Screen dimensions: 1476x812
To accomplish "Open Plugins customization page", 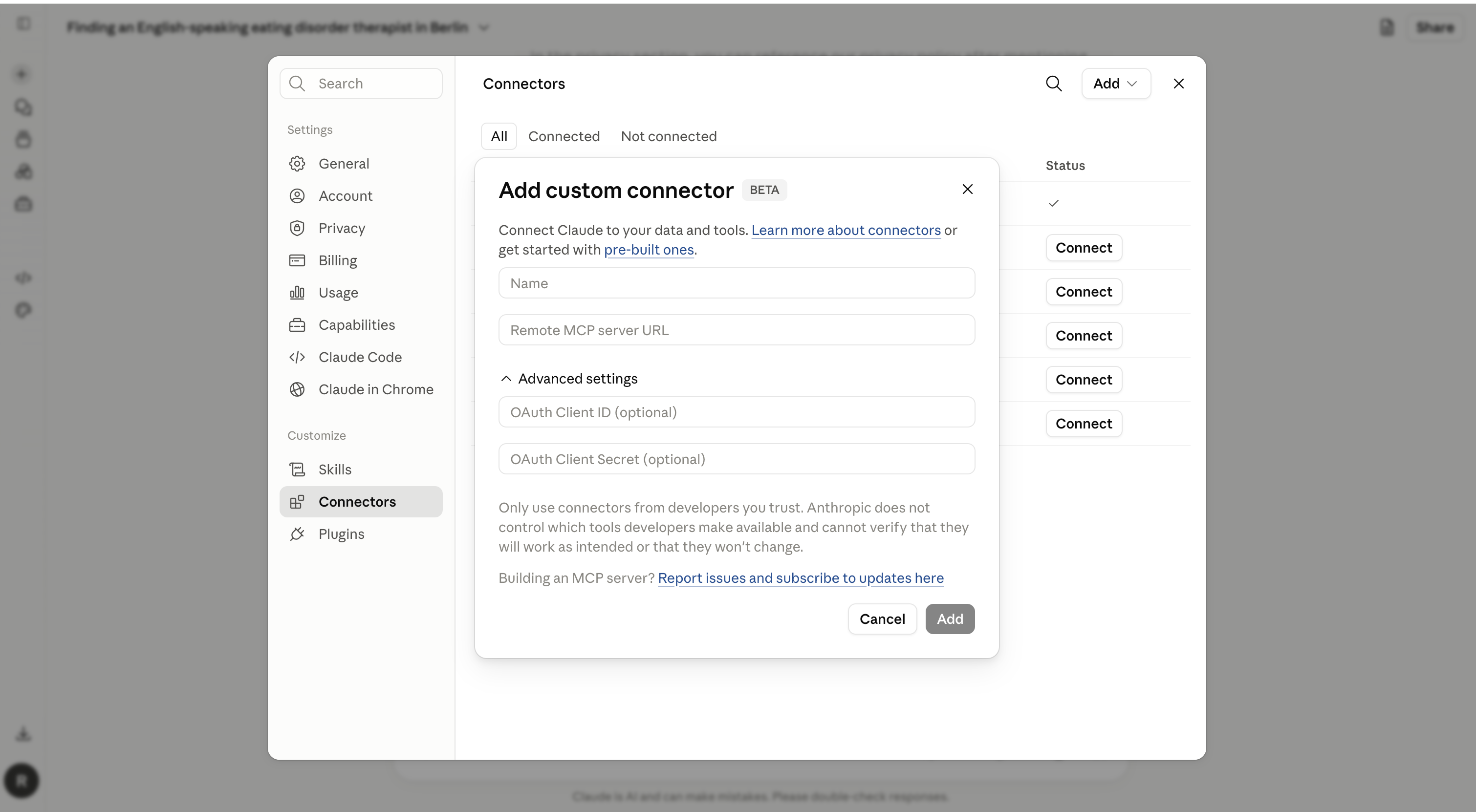I will (361, 534).
